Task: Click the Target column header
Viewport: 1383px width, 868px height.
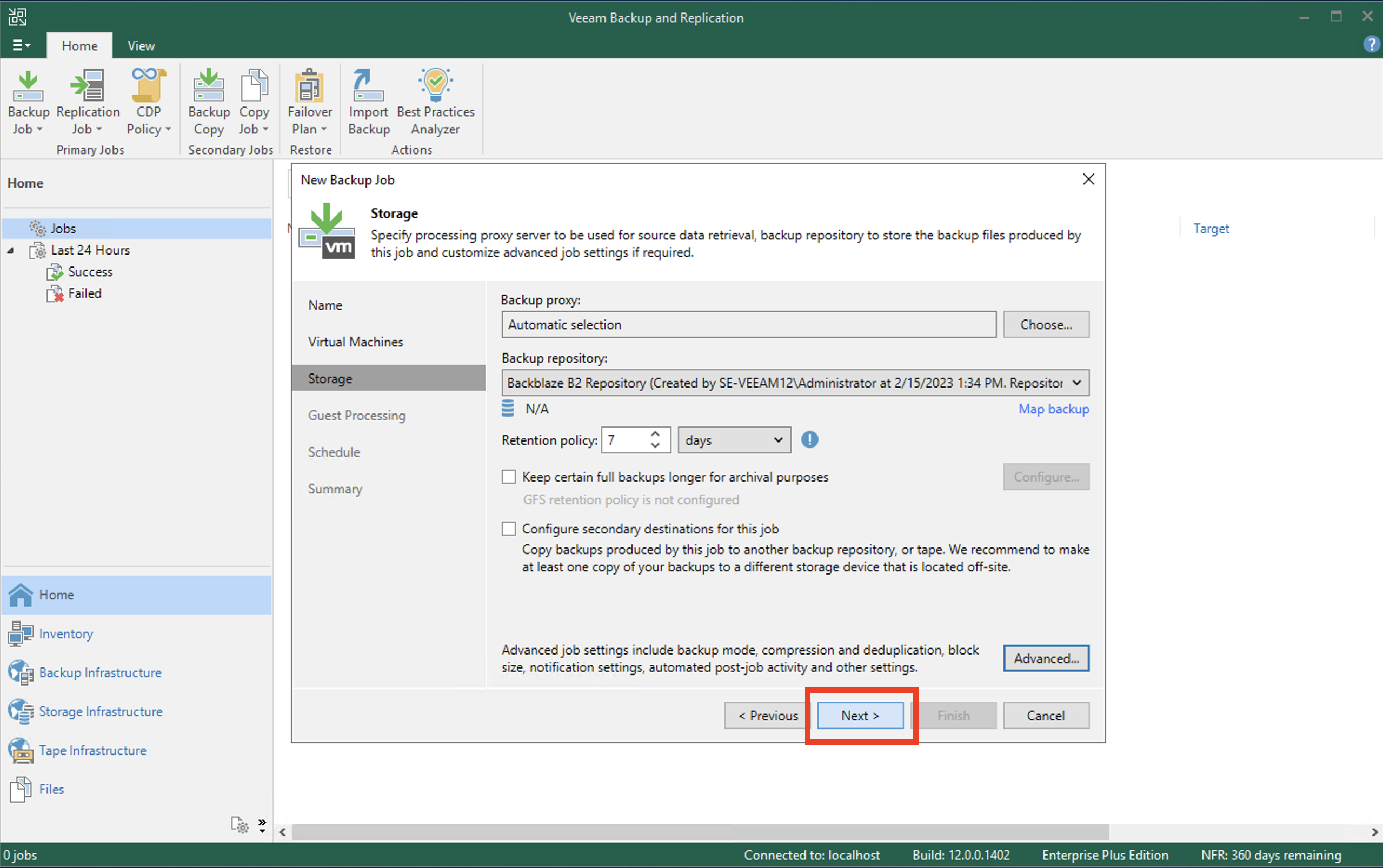Action: tap(1211, 229)
